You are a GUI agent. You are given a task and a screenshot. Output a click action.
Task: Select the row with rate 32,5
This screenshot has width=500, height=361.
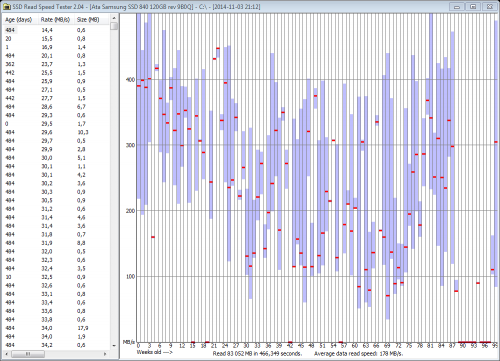[56, 277]
